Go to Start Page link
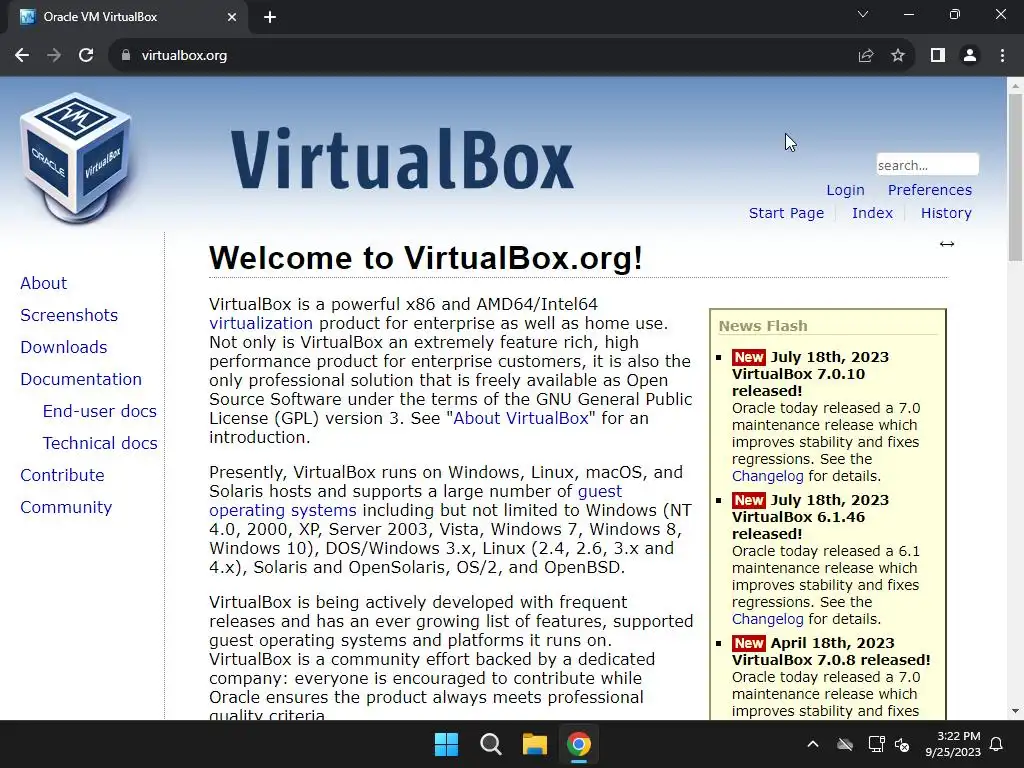This screenshot has height=768, width=1024. (x=786, y=213)
